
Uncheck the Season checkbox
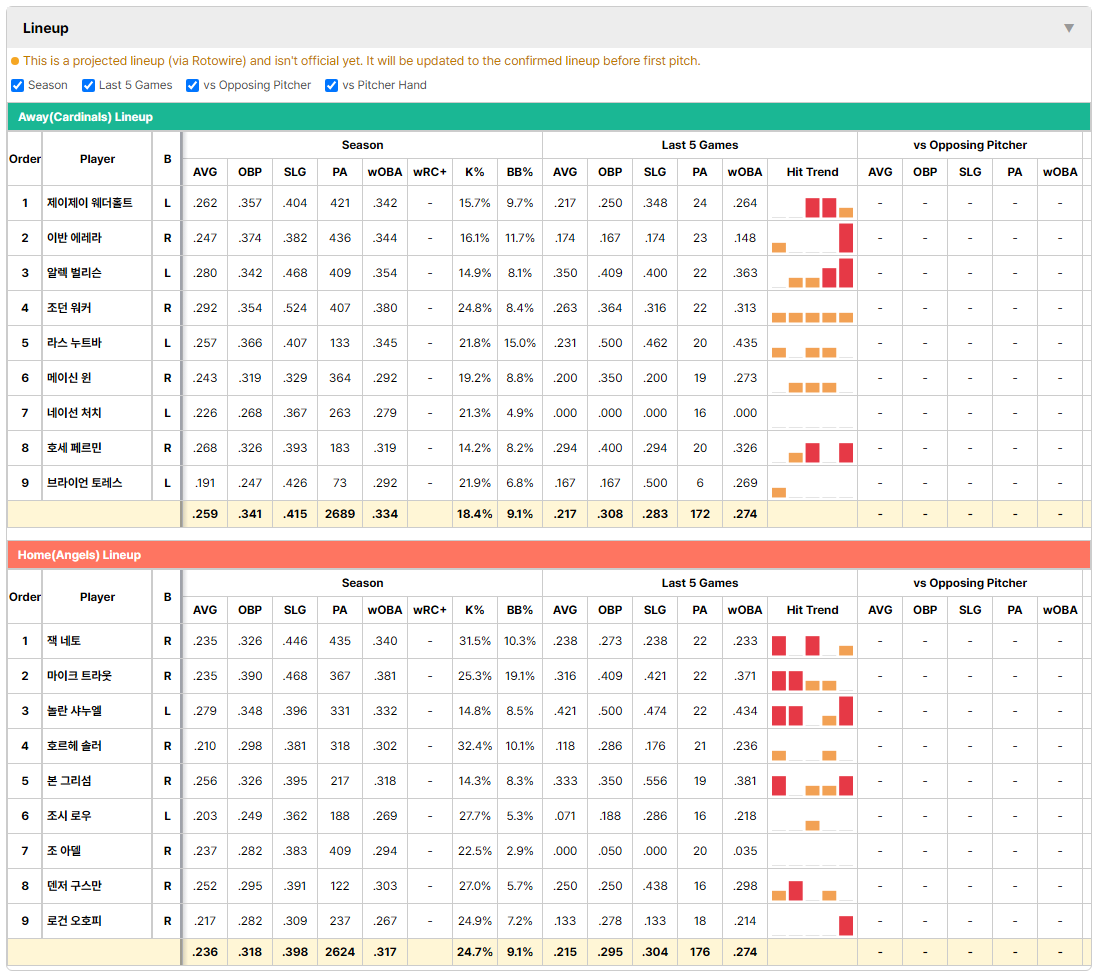tap(18, 85)
